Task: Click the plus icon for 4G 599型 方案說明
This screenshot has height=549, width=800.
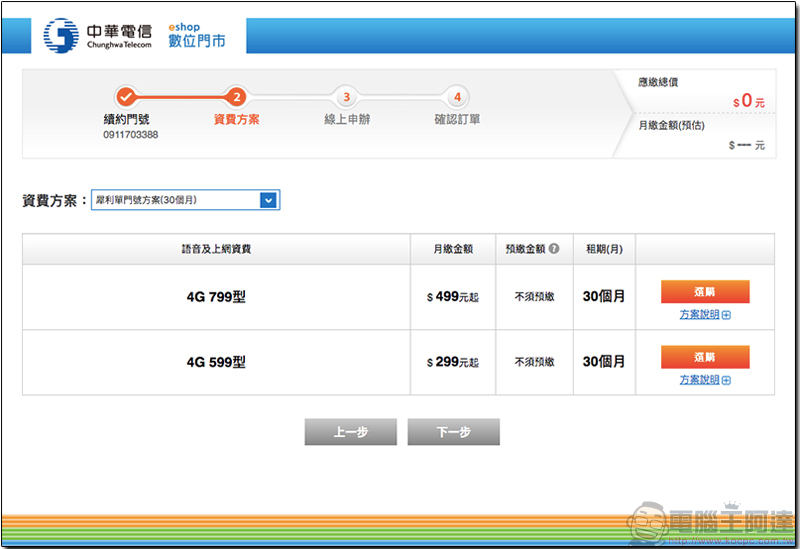Action: 726,380
